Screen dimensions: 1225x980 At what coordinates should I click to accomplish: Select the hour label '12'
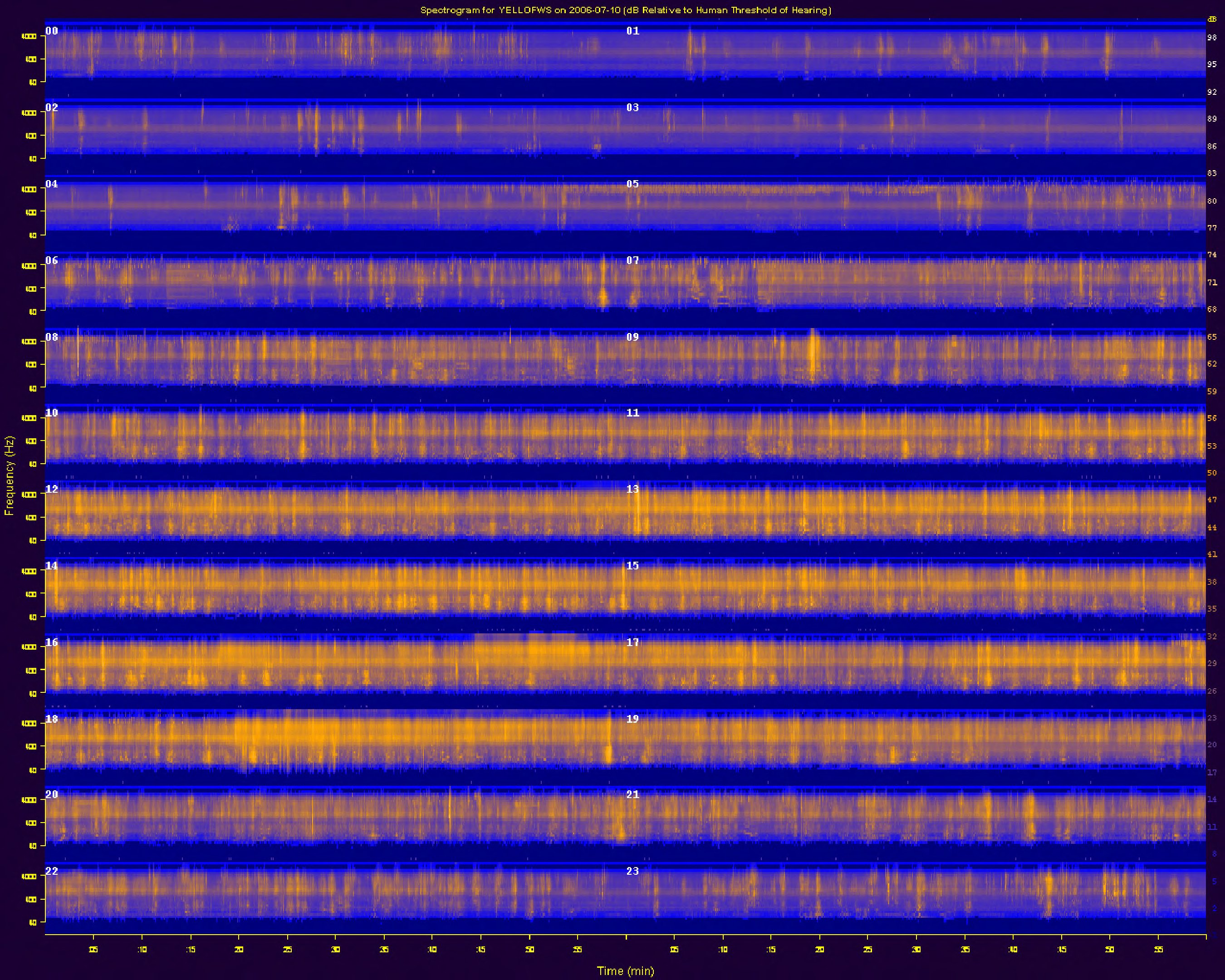point(52,489)
